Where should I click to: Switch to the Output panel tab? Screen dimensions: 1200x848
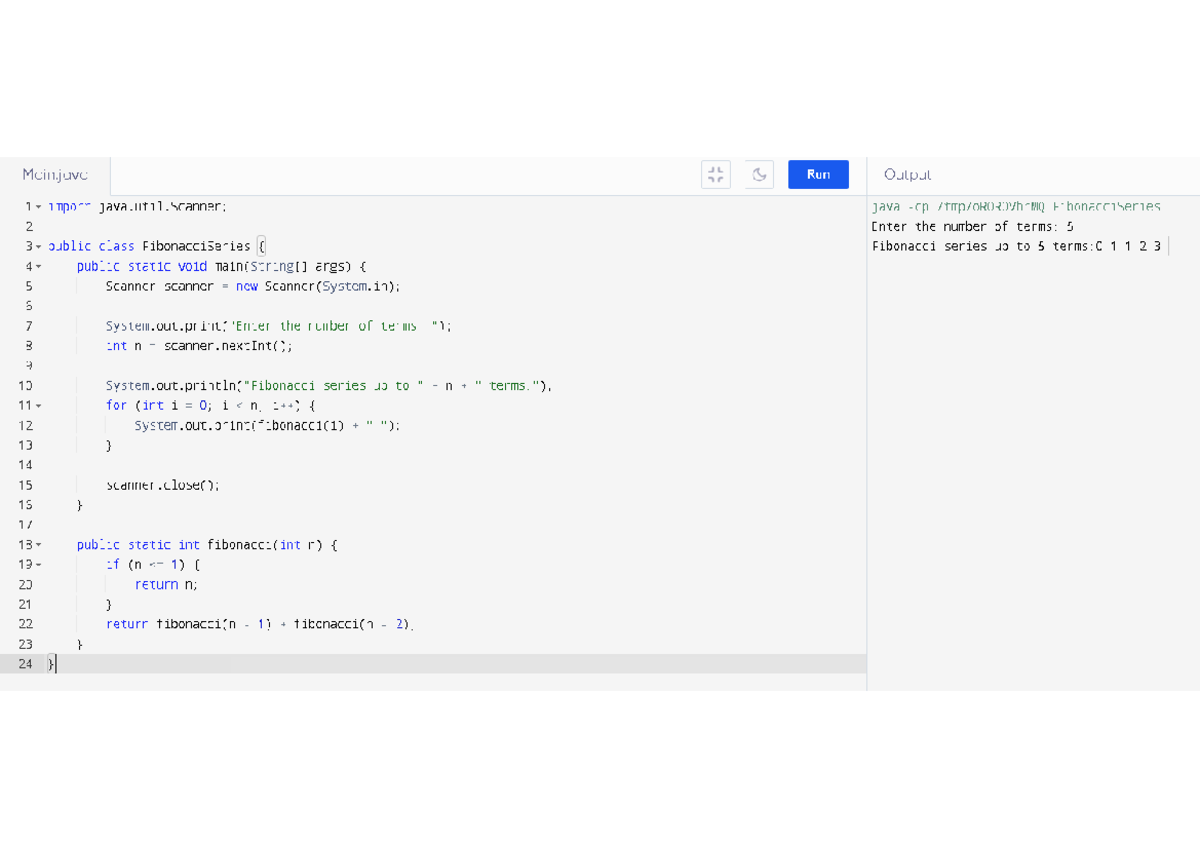pos(907,174)
